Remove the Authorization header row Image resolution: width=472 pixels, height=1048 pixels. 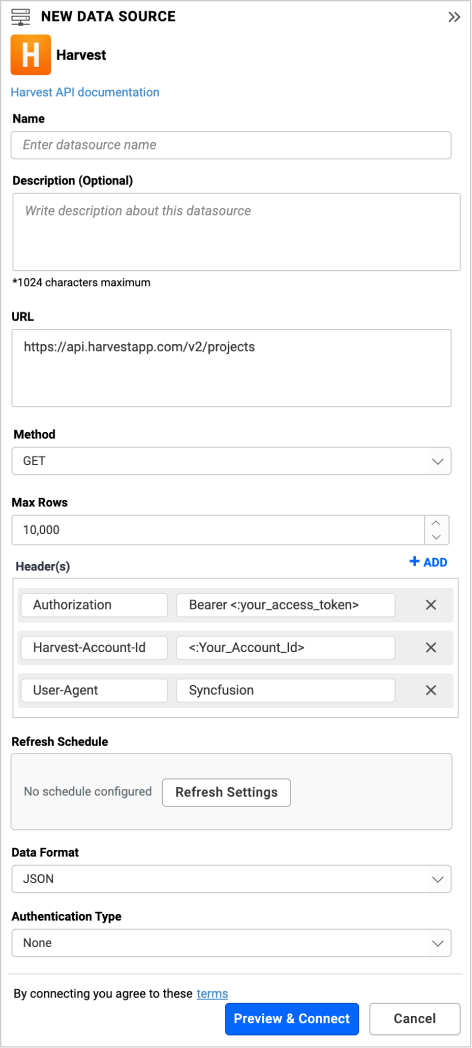431,605
